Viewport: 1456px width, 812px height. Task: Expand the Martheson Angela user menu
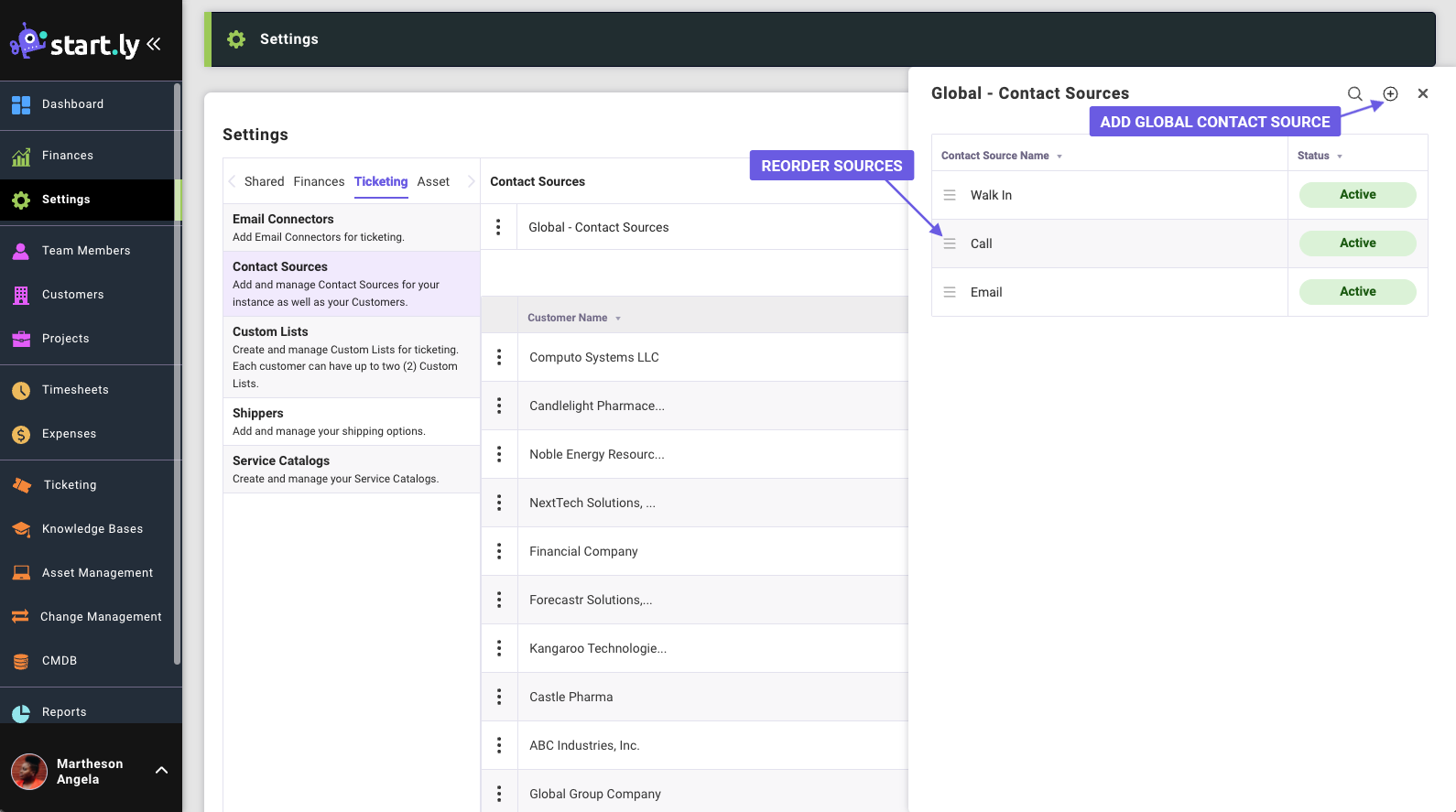(161, 771)
